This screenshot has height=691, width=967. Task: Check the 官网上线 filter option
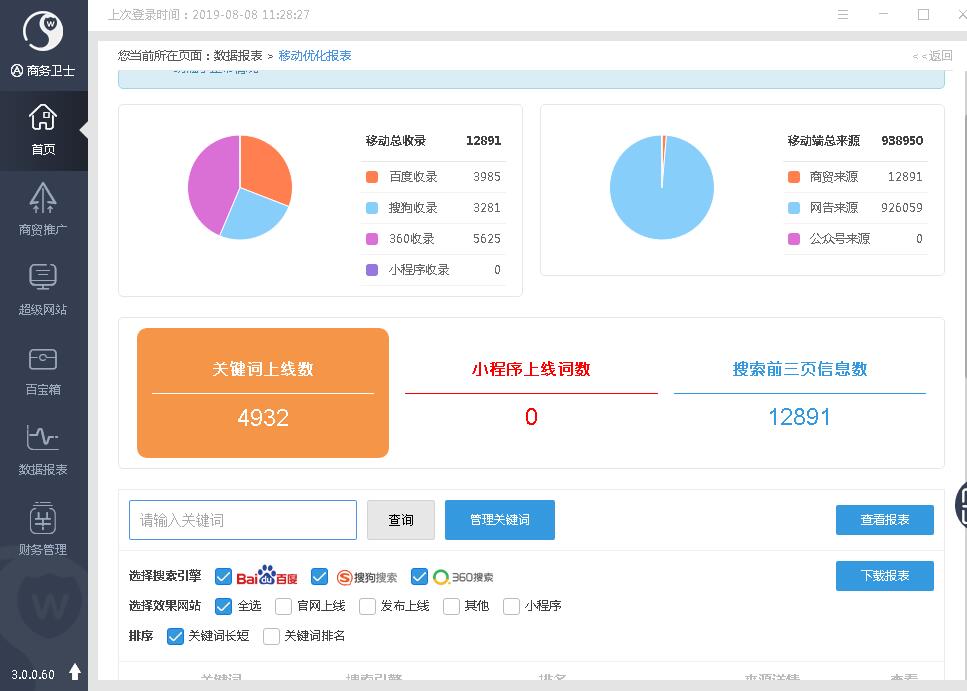(284, 606)
